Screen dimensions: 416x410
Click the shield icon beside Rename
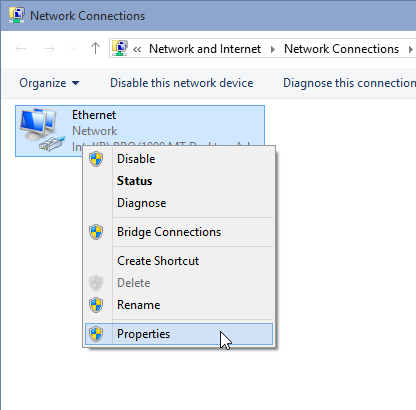tap(96, 305)
